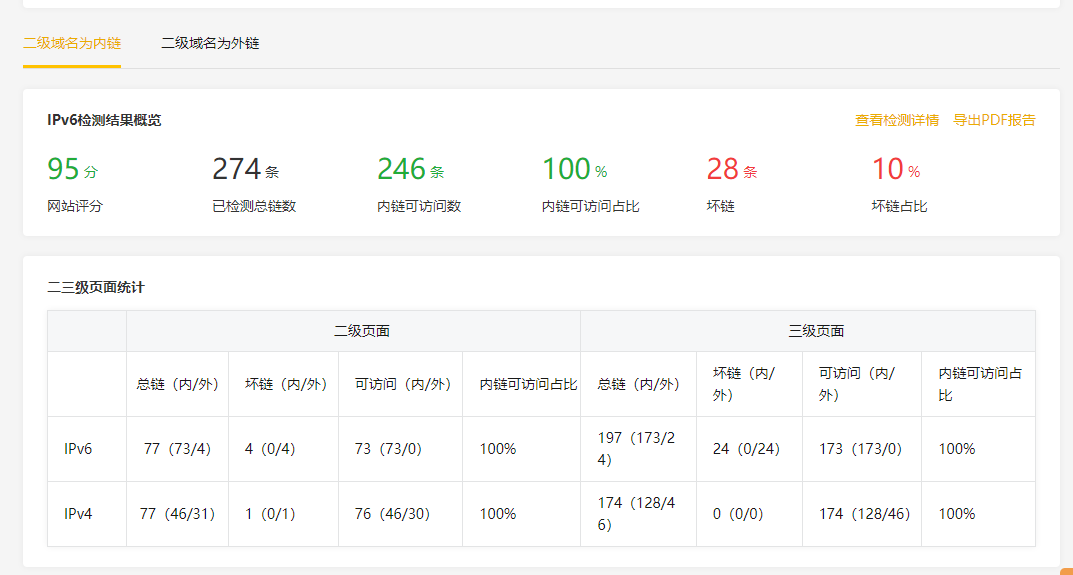Switch to the 二级域名为内链 tab
1073x575 pixels.
(x=72, y=44)
